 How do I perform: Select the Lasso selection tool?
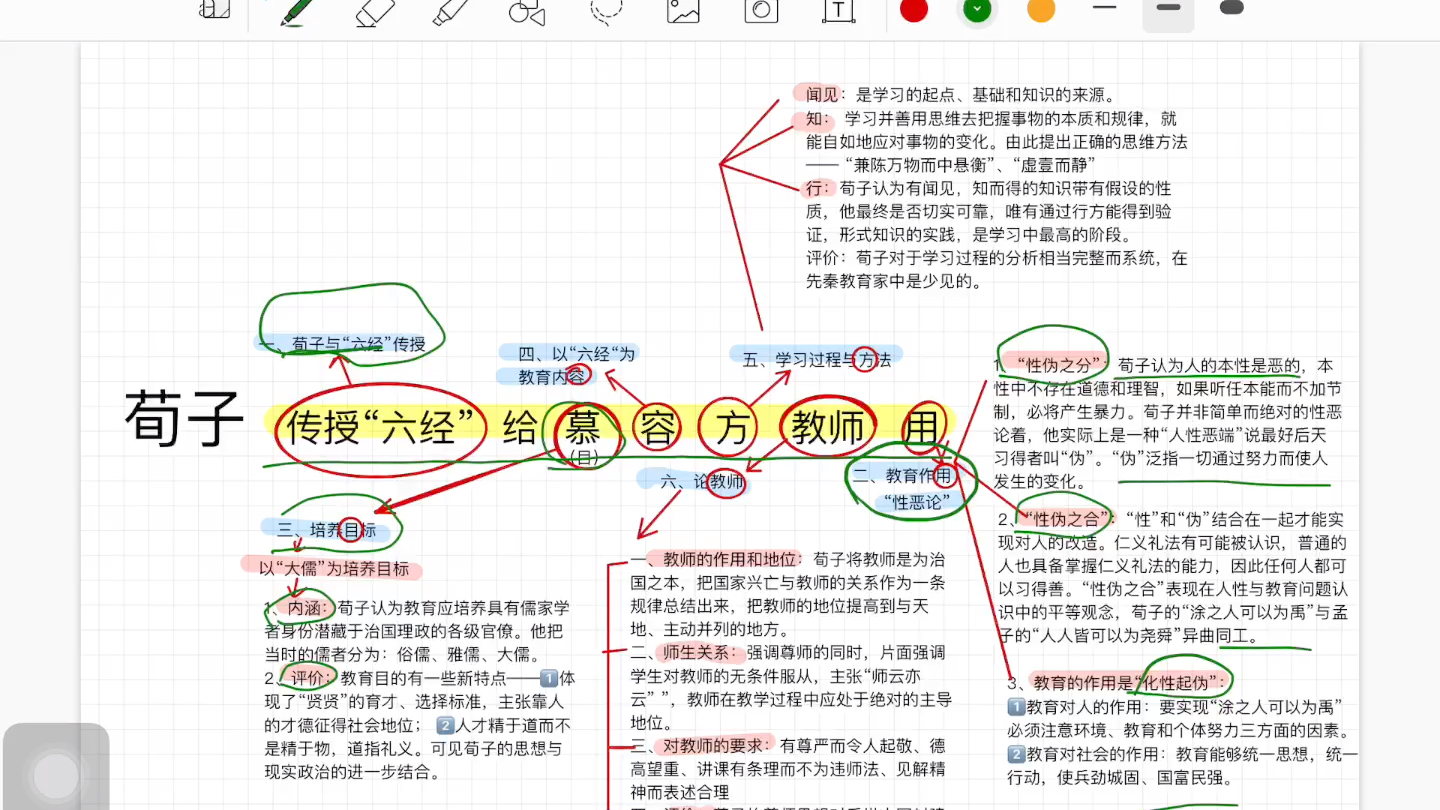click(606, 11)
